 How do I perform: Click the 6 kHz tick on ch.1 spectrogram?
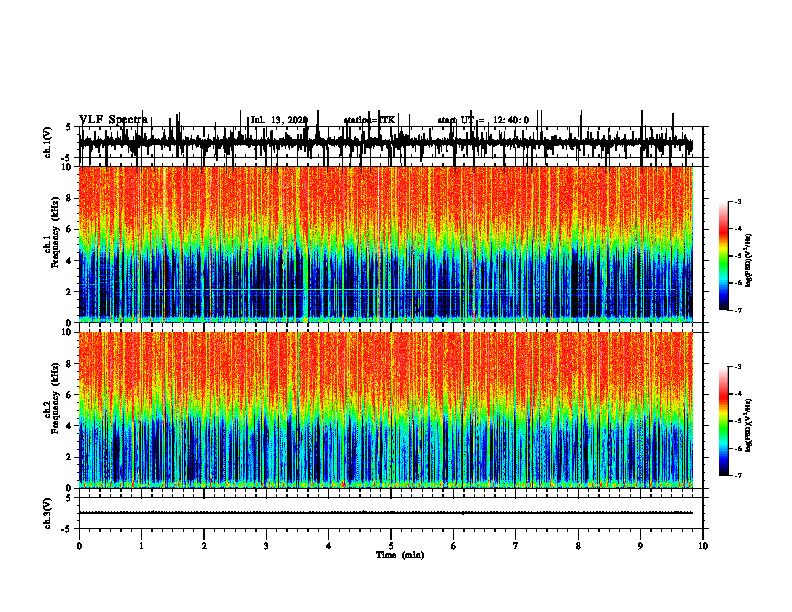point(70,230)
